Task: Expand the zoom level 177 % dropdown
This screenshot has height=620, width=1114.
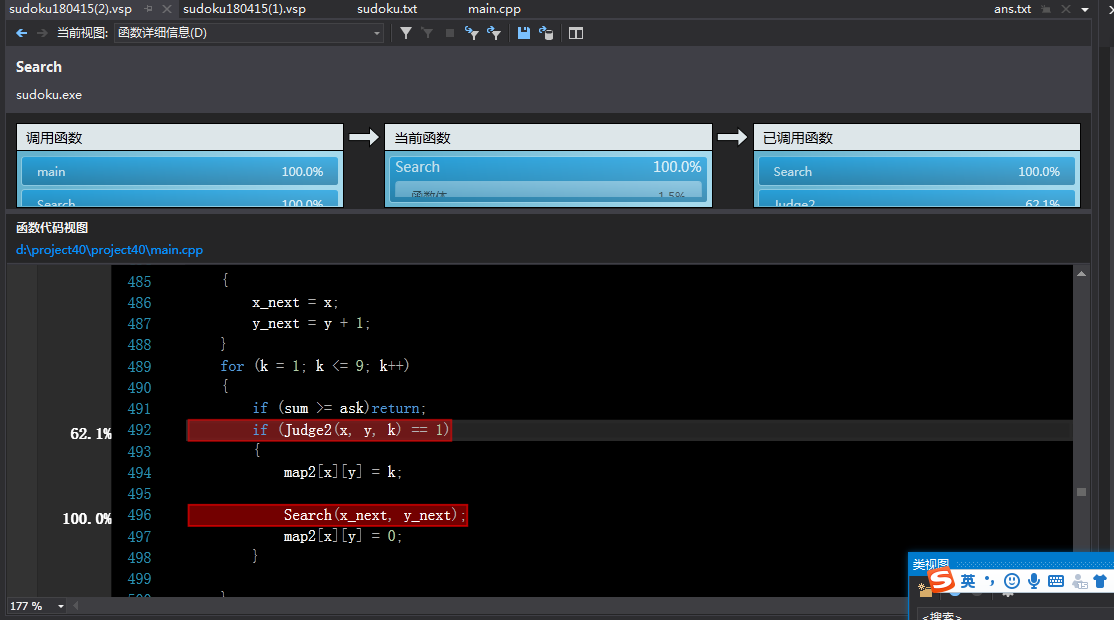Action: click(x=61, y=607)
